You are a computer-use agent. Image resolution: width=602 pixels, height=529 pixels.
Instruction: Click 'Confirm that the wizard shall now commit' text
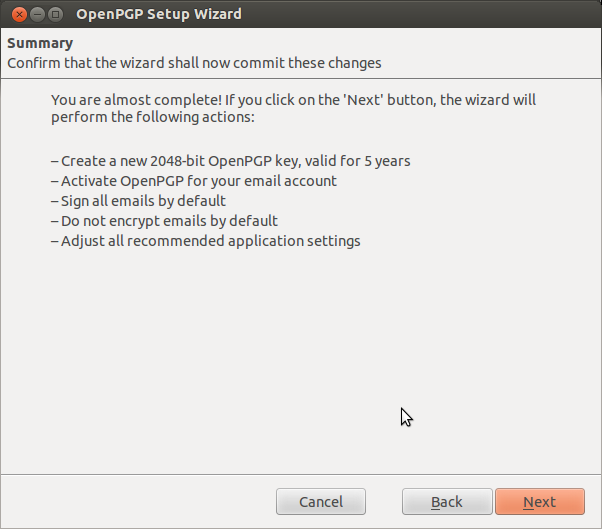click(x=194, y=63)
